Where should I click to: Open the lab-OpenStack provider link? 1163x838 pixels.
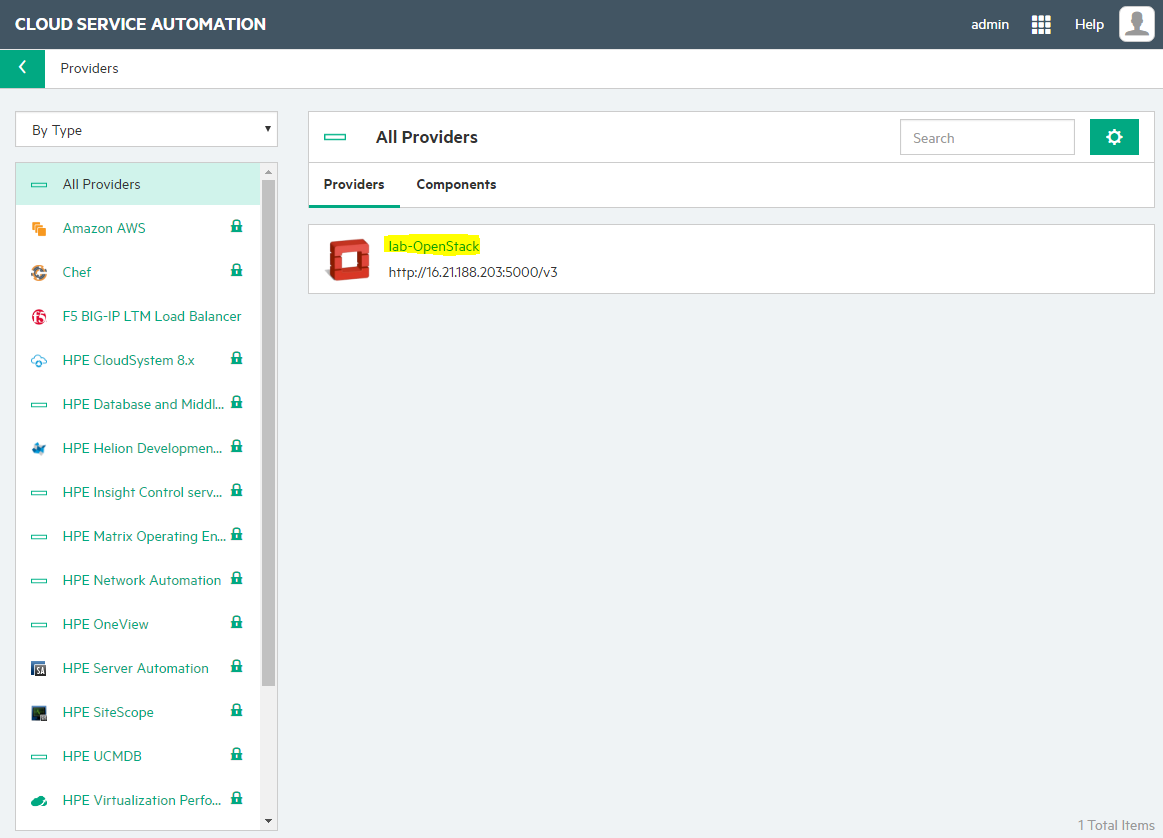click(434, 246)
